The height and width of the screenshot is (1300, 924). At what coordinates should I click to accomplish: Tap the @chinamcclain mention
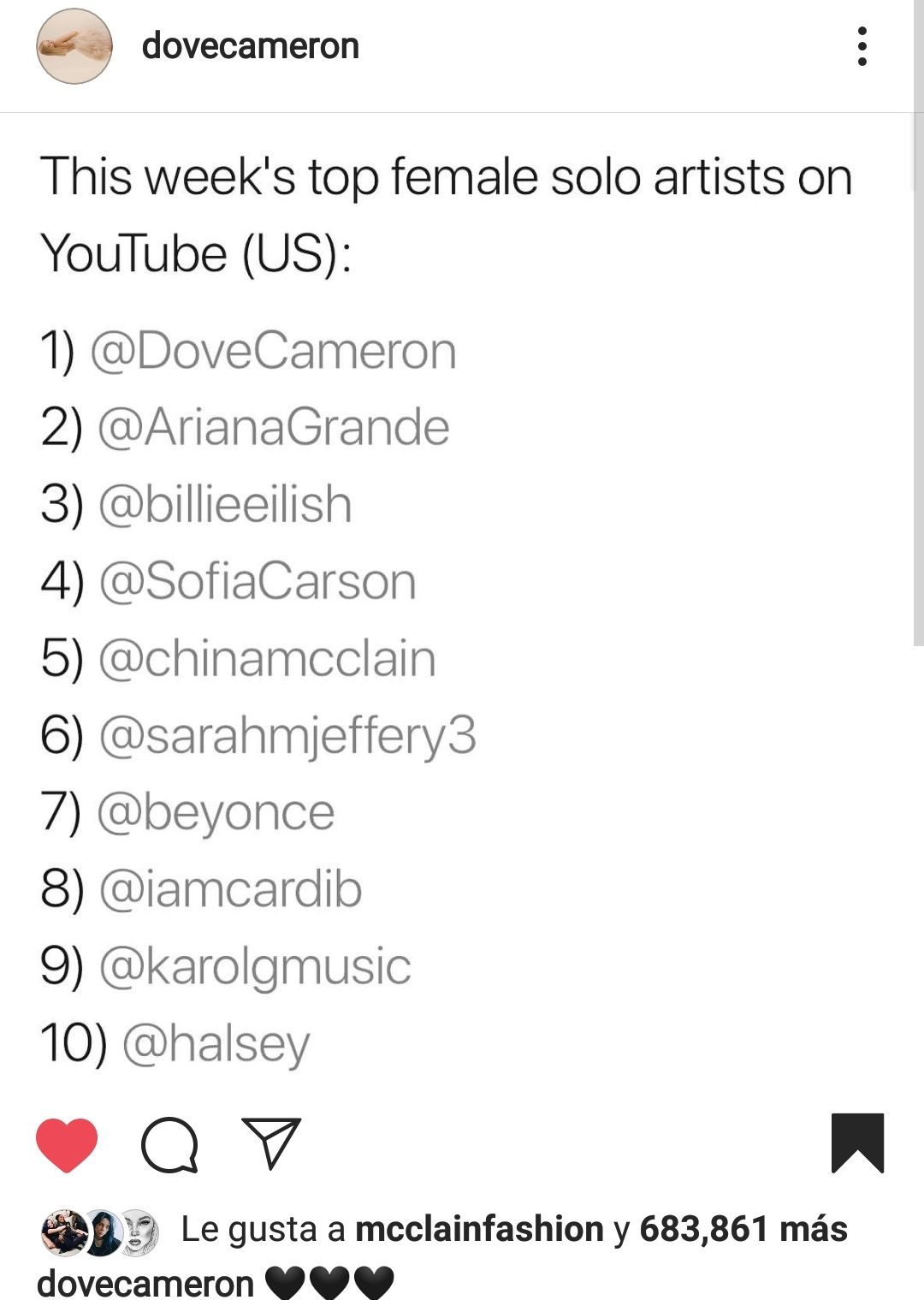tap(267, 658)
